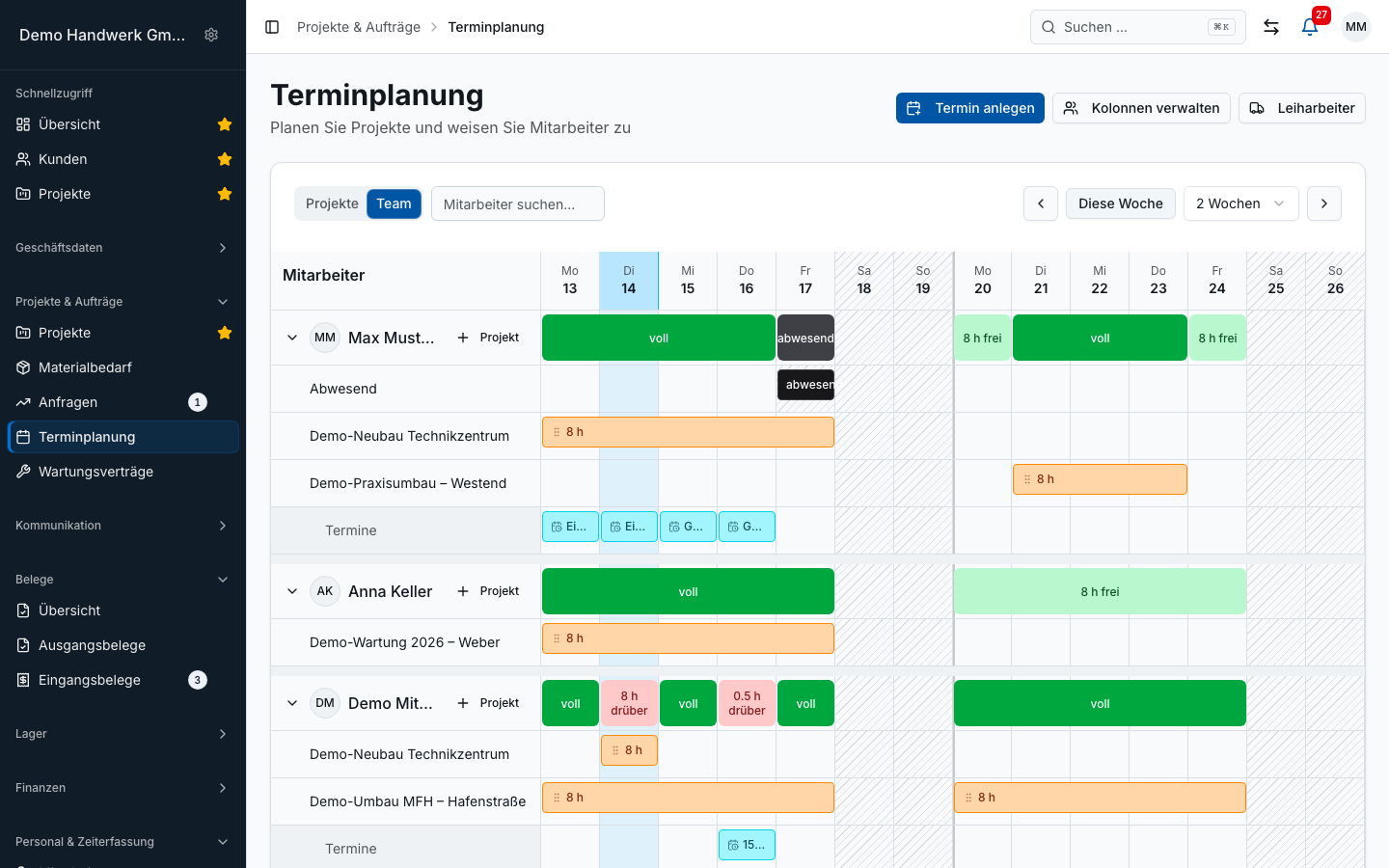
Task: Collapse Anna Keller employee row
Action: click(x=292, y=591)
